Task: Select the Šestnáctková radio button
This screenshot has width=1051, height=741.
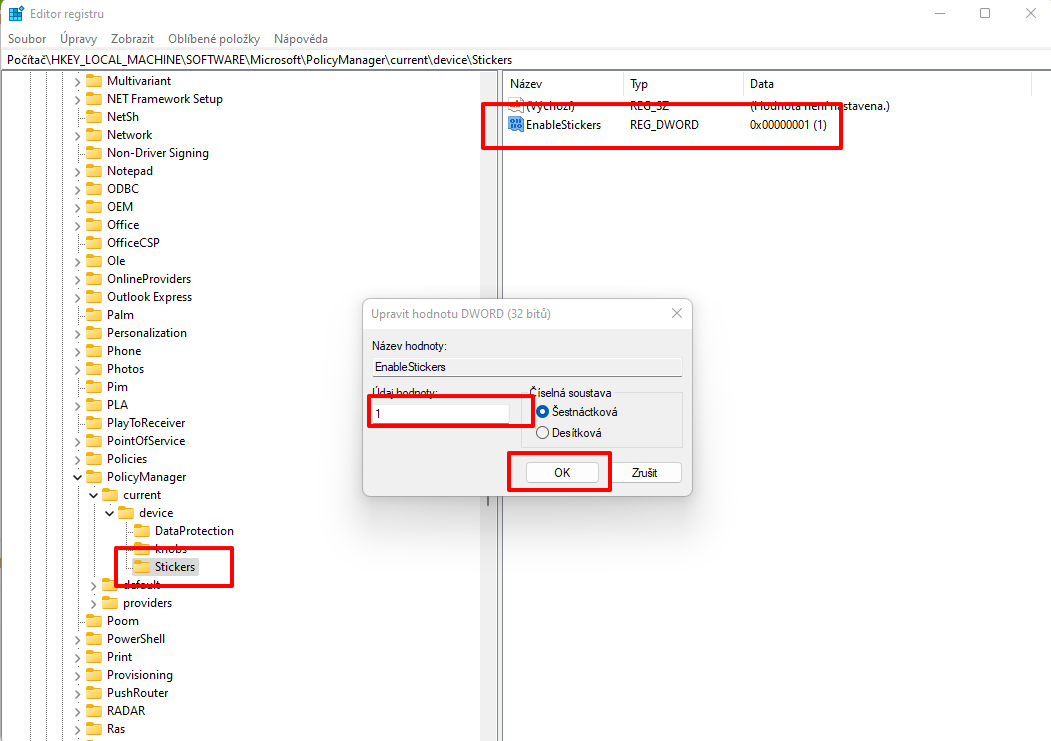Action: (x=543, y=411)
